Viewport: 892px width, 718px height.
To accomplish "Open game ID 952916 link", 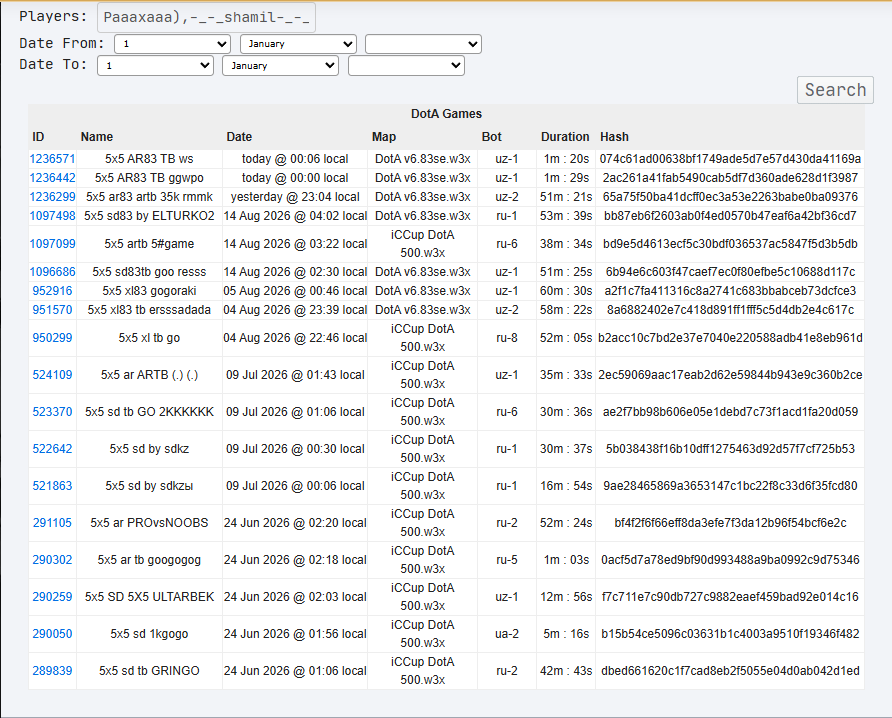I will click(x=52, y=291).
